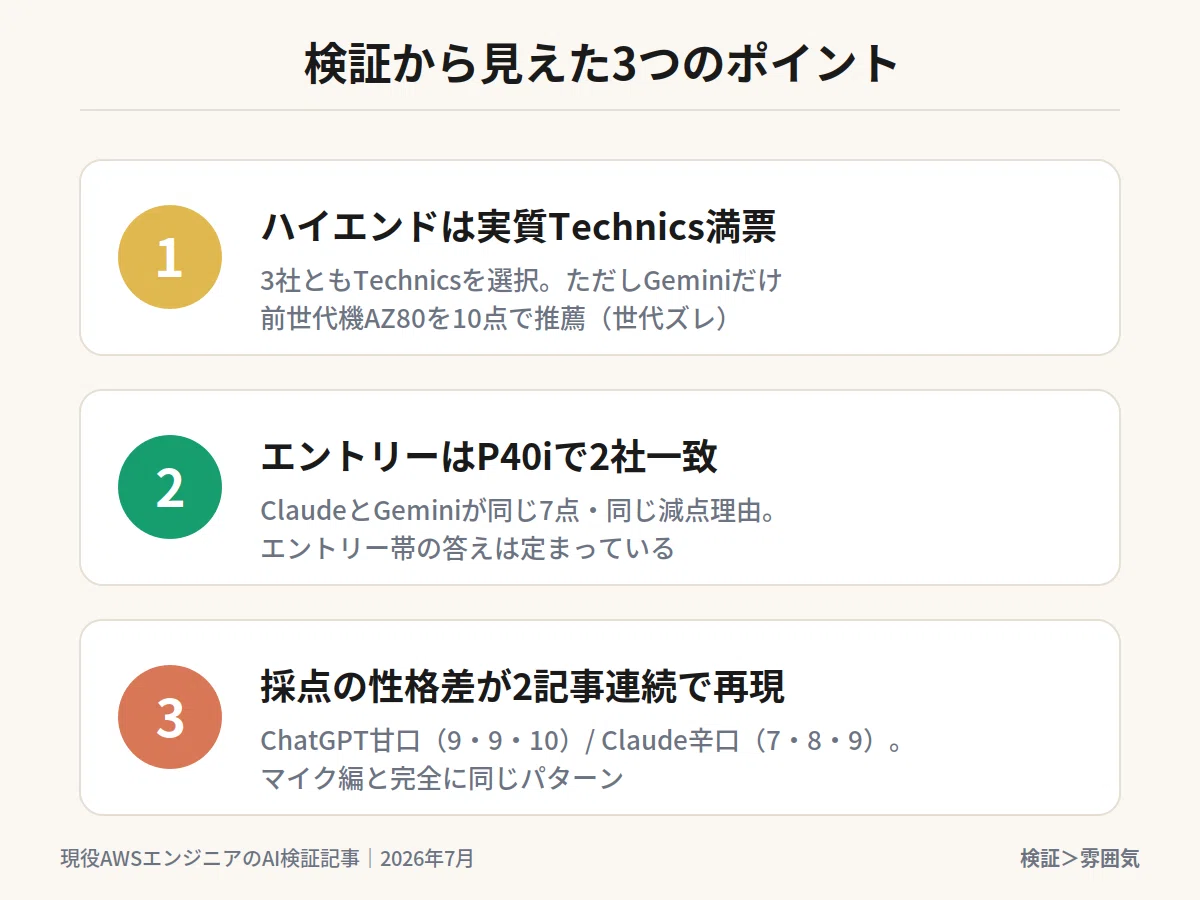Click the green number 2 circle
This screenshot has height=900, width=1200.
click(170, 487)
